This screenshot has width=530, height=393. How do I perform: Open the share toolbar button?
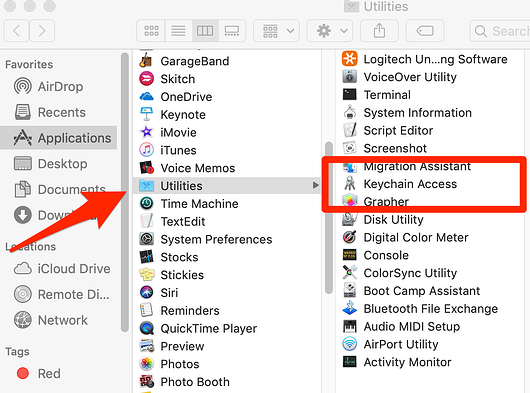[379, 31]
